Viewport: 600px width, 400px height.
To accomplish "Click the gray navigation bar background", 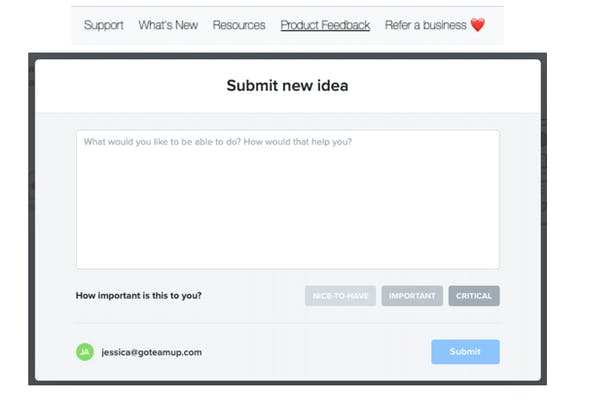I will [x=287, y=38].
